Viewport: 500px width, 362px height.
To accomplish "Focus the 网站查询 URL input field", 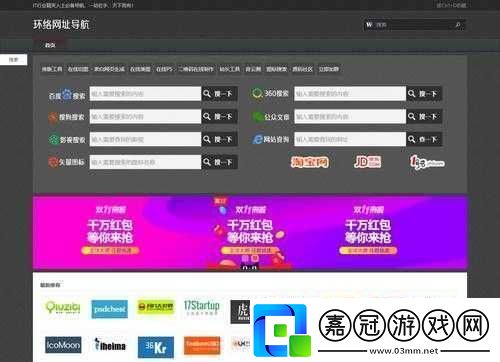I will click(350, 139).
